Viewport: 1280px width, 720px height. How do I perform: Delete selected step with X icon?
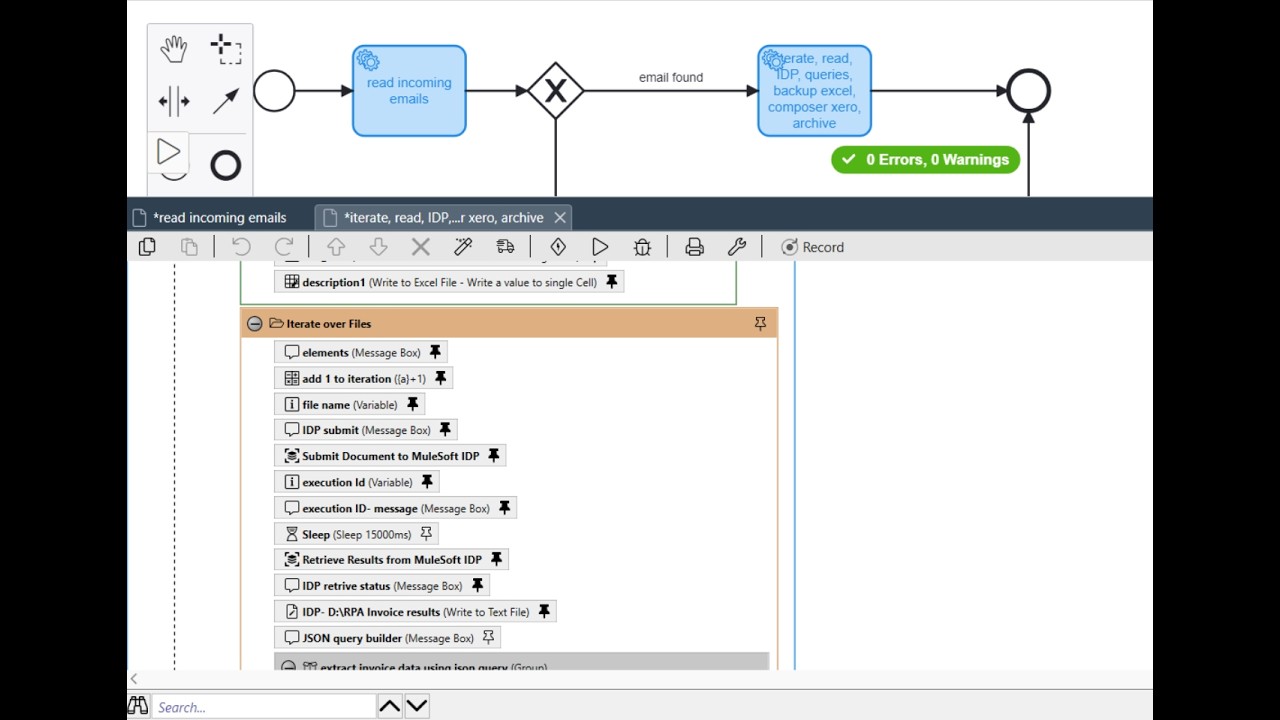point(421,247)
